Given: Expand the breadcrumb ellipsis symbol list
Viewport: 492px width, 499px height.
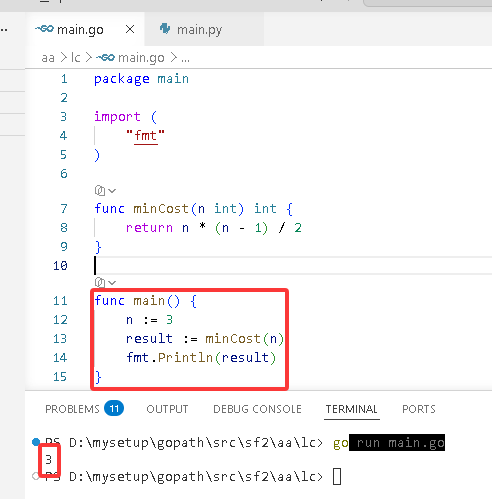Looking at the screenshot, I should (x=185, y=58).
